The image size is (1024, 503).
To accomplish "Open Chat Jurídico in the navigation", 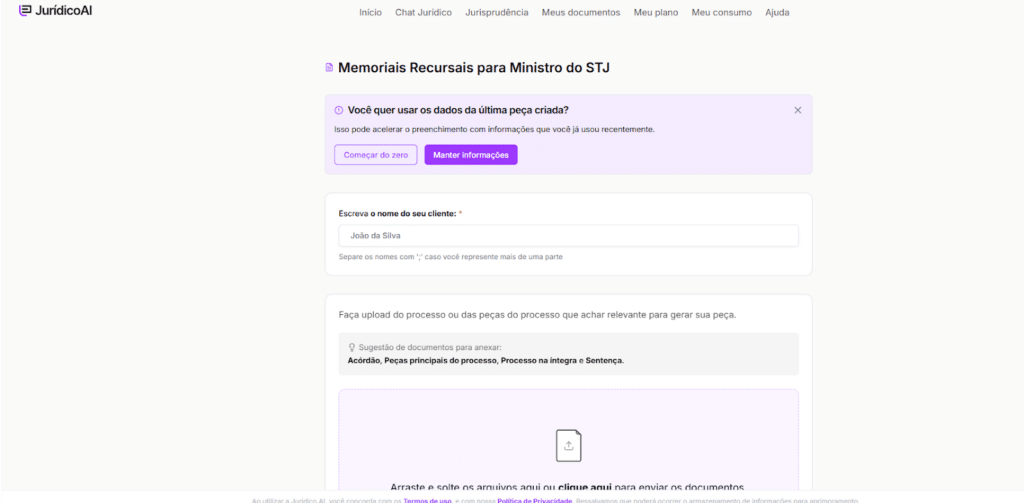I will [423, 12].
